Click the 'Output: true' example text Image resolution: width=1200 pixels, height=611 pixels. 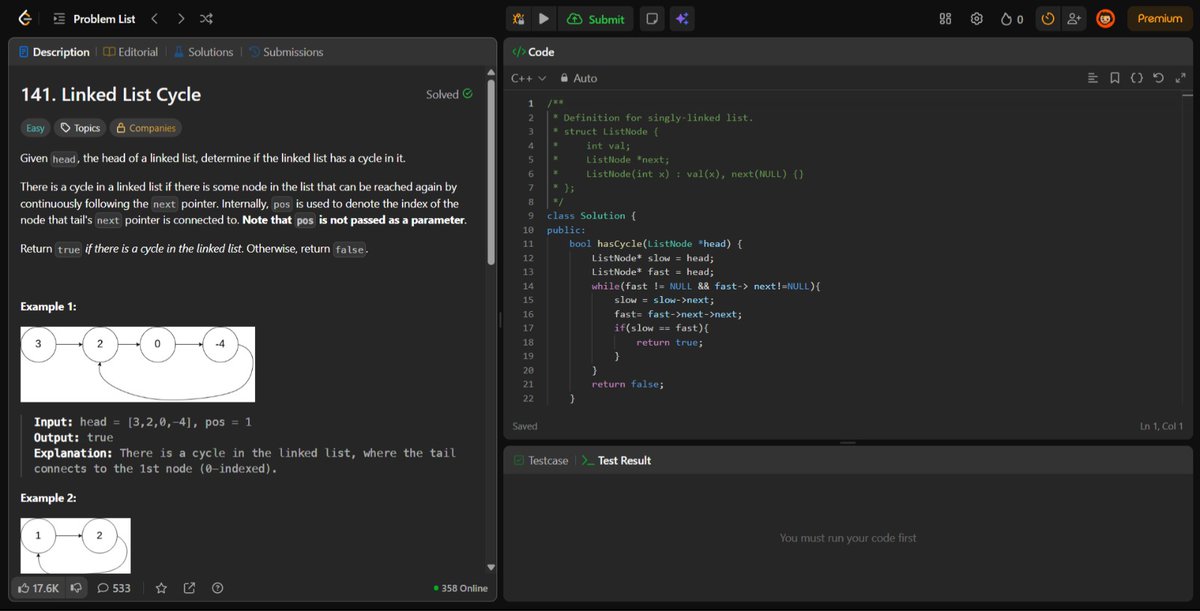click(x=74, y=438)
